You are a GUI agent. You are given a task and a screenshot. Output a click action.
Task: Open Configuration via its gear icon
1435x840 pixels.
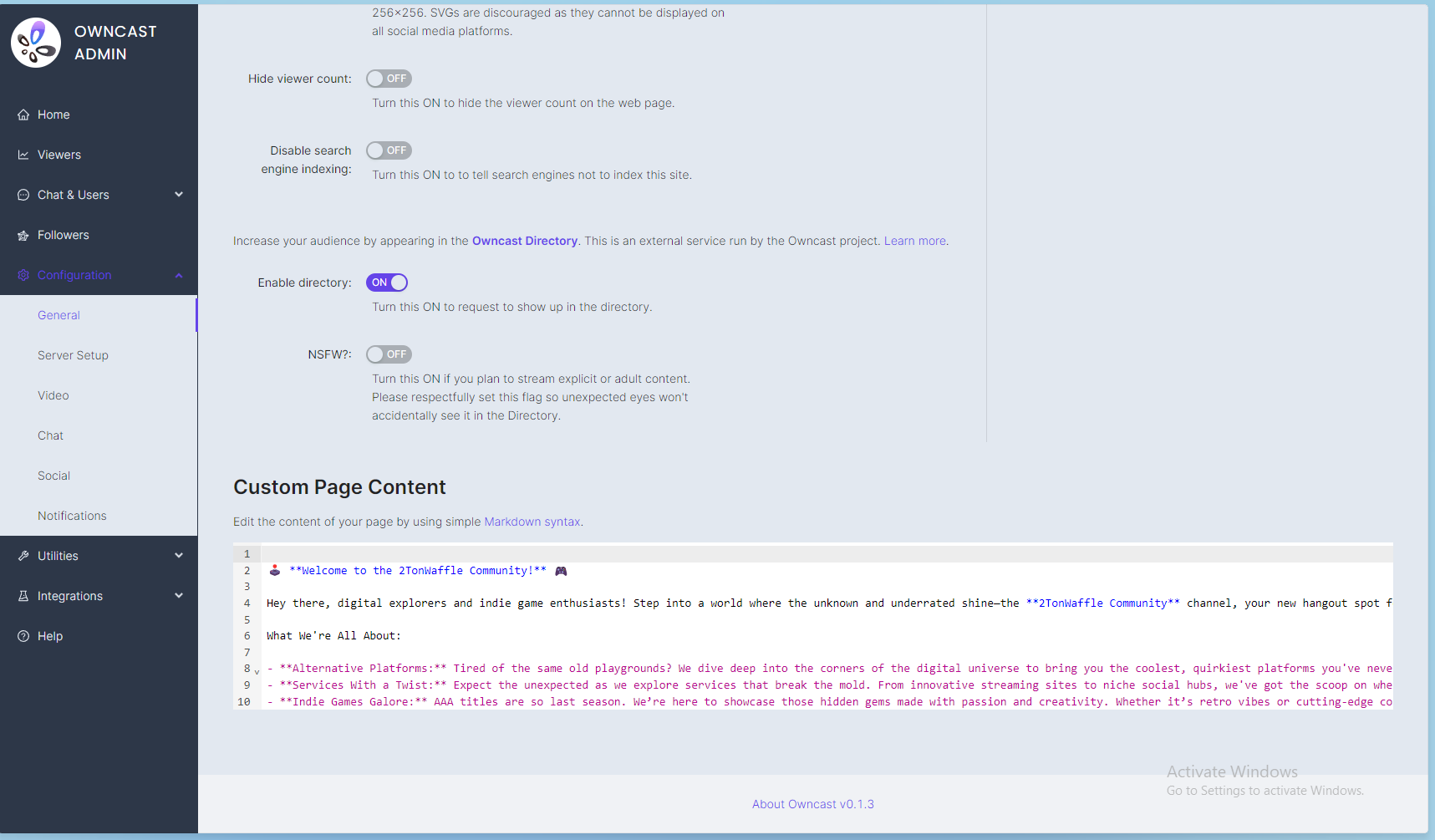tap(23, 275)
